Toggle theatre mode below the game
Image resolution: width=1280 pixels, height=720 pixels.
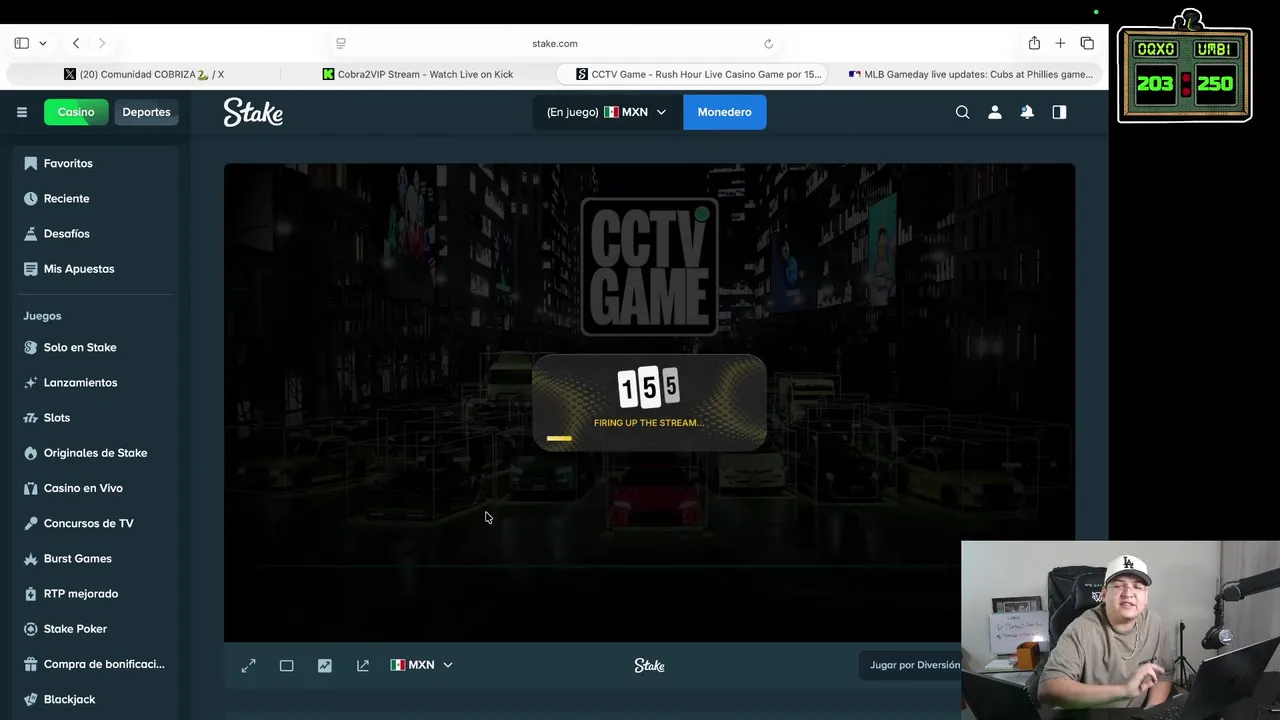tap(286, 665)
